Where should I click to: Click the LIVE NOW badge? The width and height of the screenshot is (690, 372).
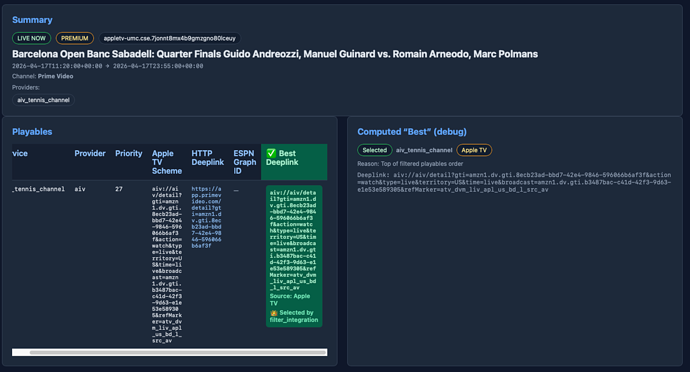click(31, 38)
